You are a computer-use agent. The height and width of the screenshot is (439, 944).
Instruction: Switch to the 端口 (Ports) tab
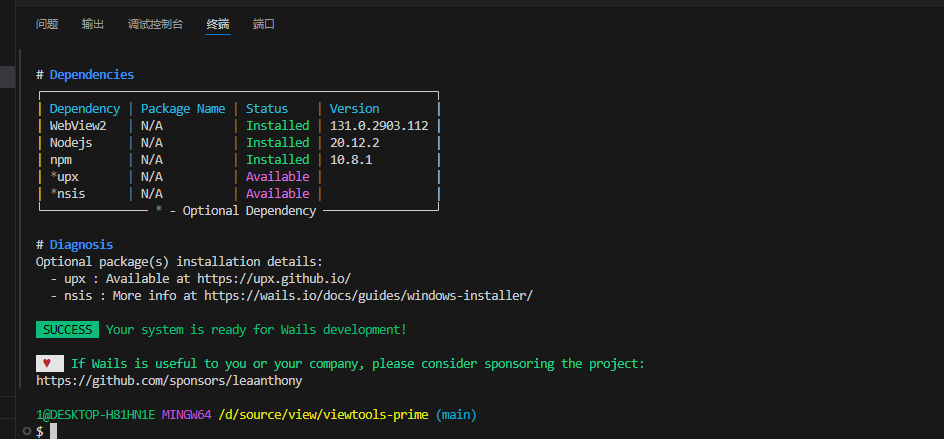click(x=264, y=24)
